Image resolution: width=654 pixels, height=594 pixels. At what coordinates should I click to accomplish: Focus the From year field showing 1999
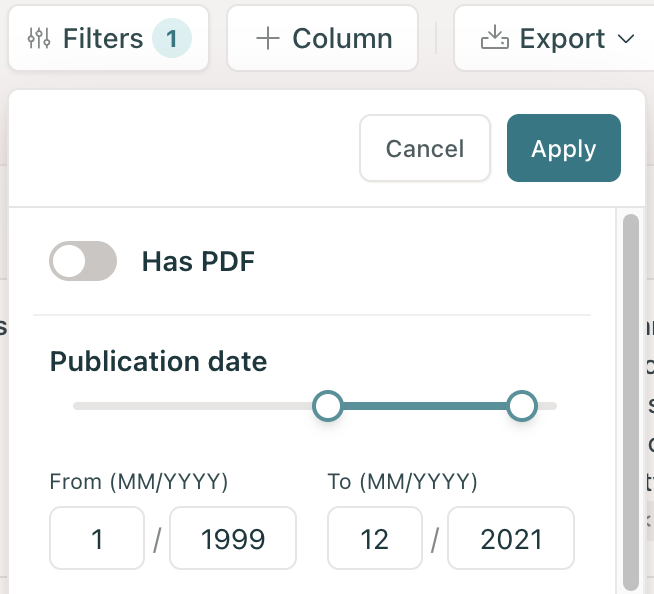click(233, 540)
